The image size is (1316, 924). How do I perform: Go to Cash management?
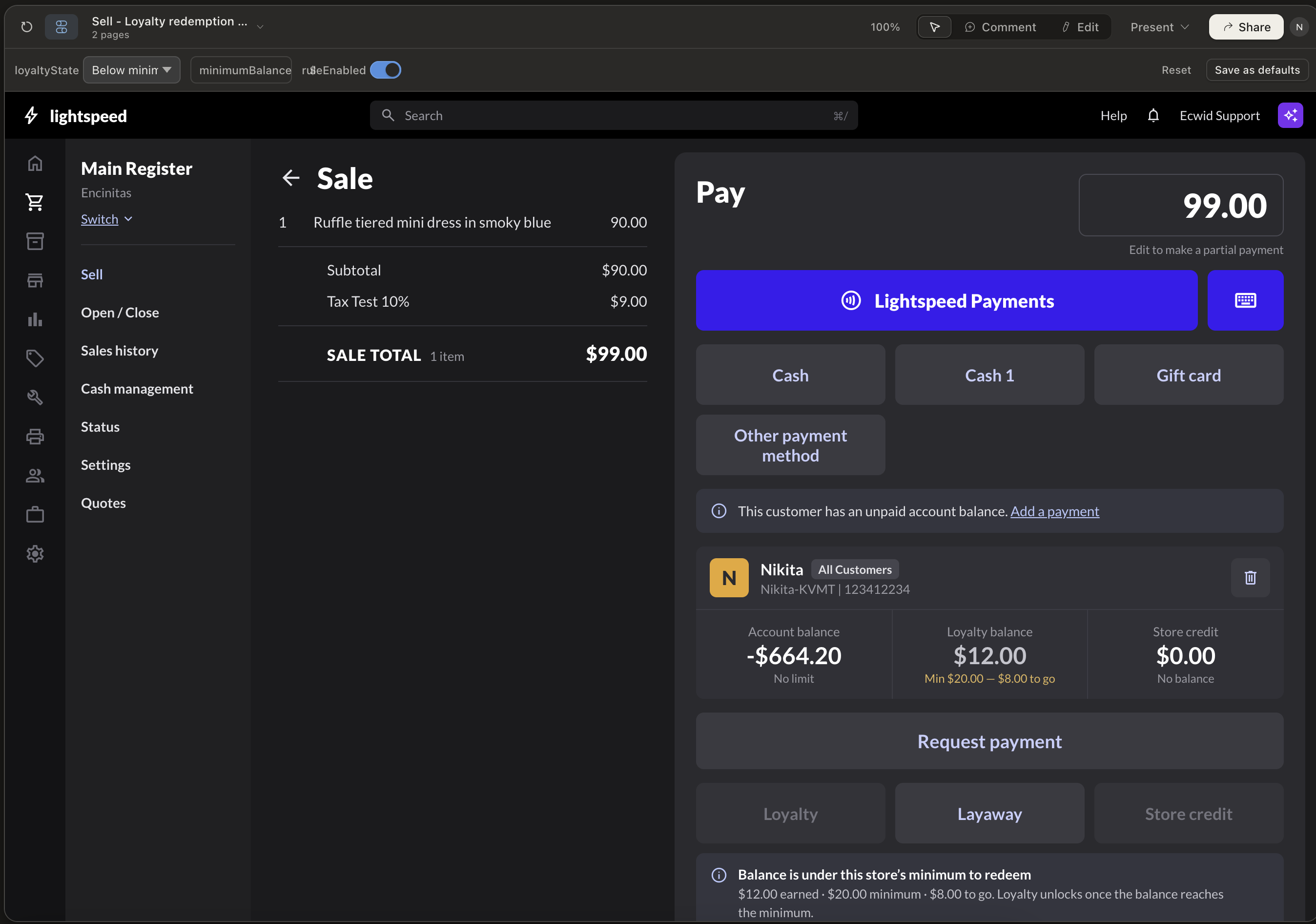(137, 389)
